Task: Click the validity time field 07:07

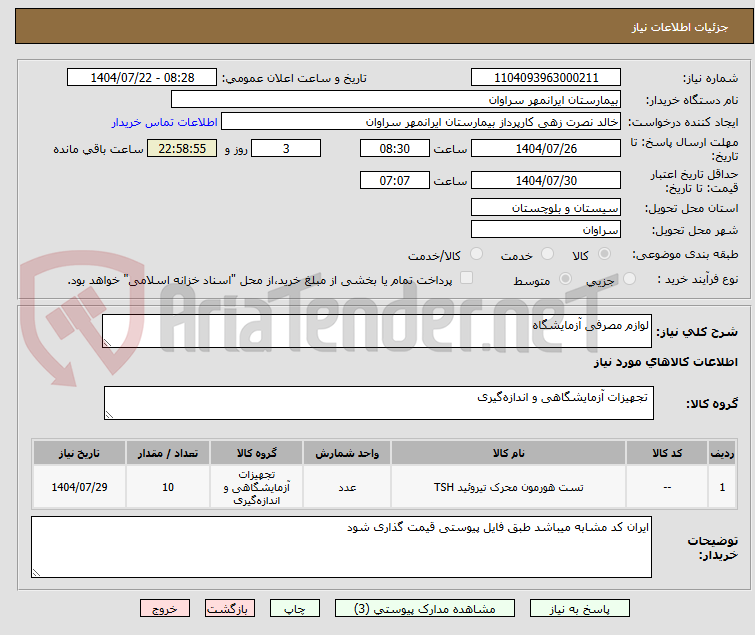Action: (x=394, y=180)
